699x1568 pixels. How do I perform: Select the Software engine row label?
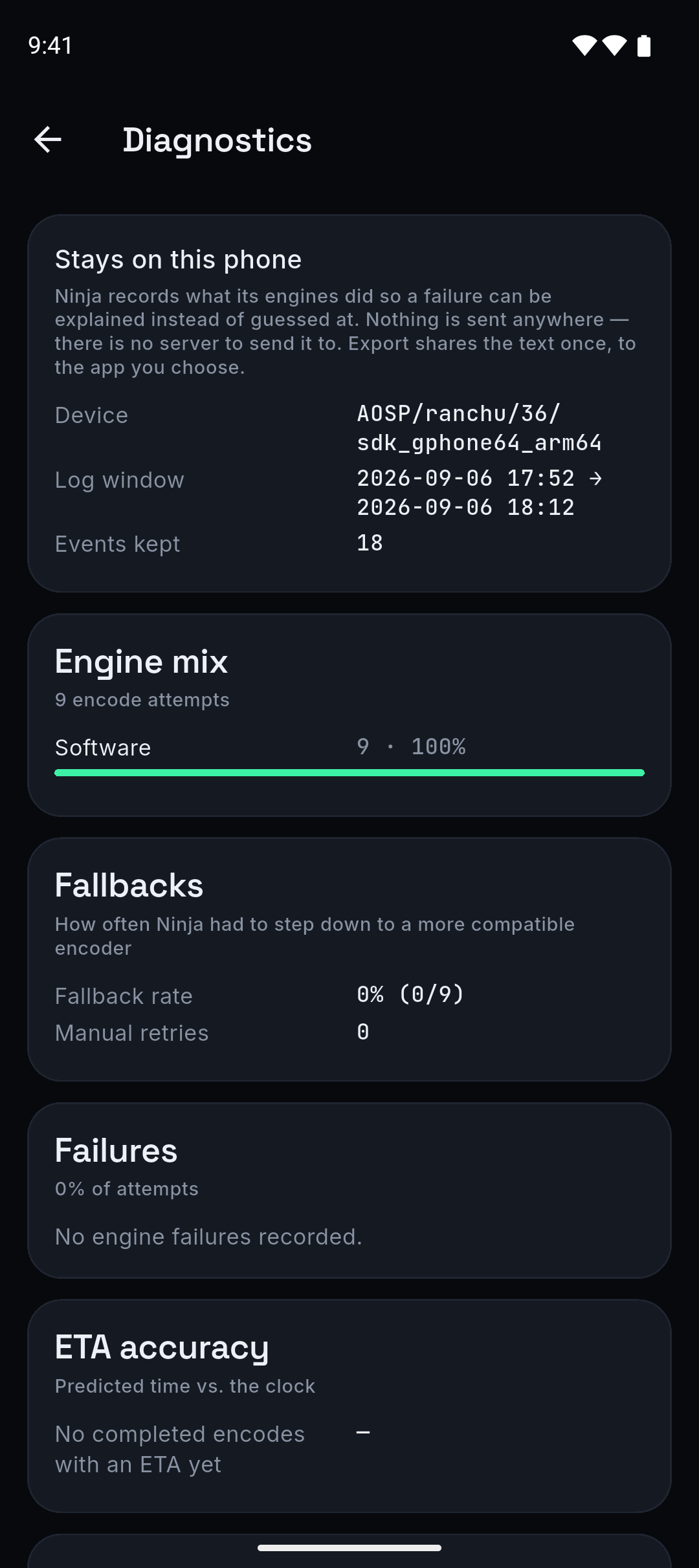coord(103,747)
